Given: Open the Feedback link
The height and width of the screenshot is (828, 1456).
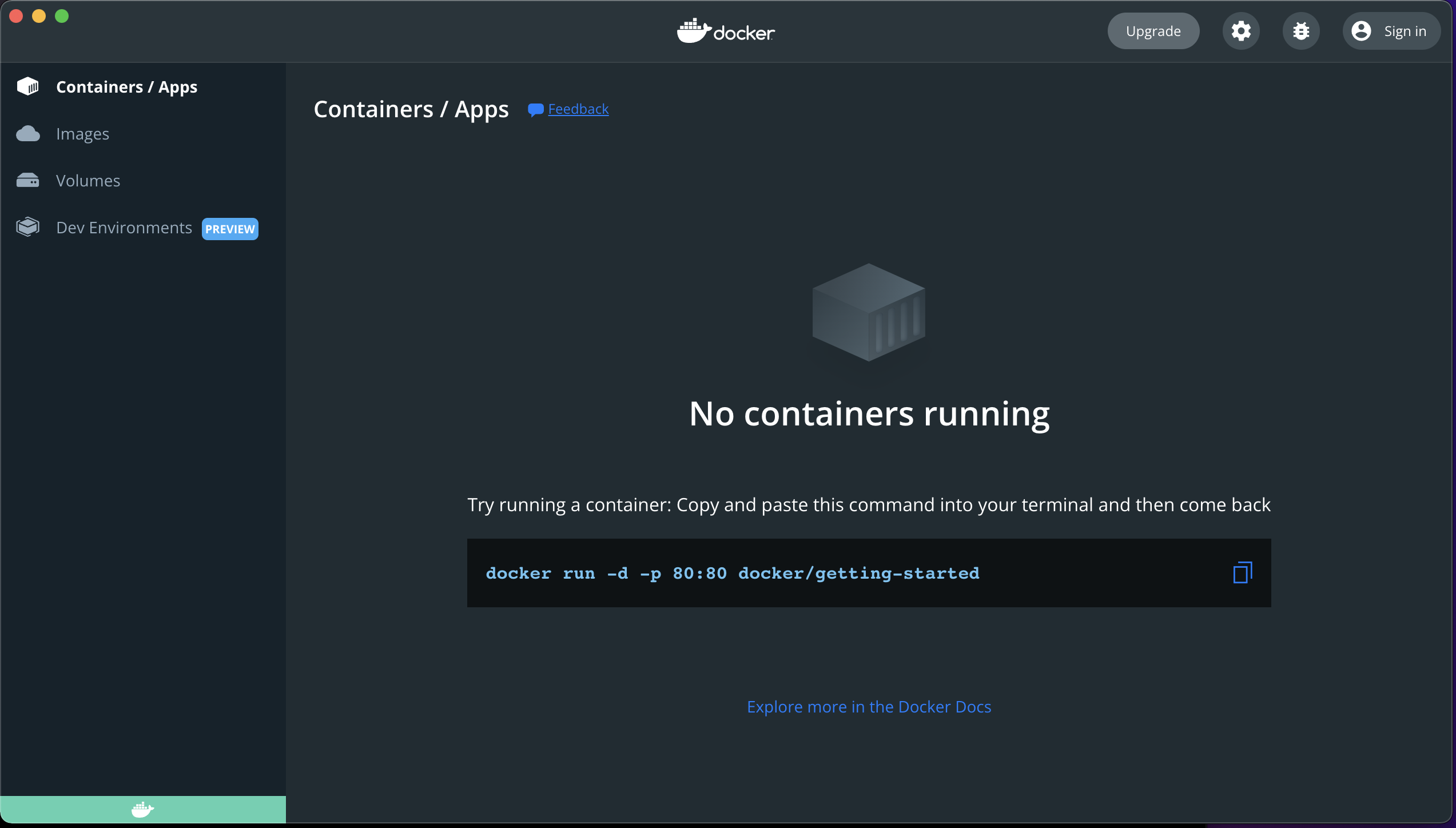Looking at the screenshot, I should click(x=578, y=109).
